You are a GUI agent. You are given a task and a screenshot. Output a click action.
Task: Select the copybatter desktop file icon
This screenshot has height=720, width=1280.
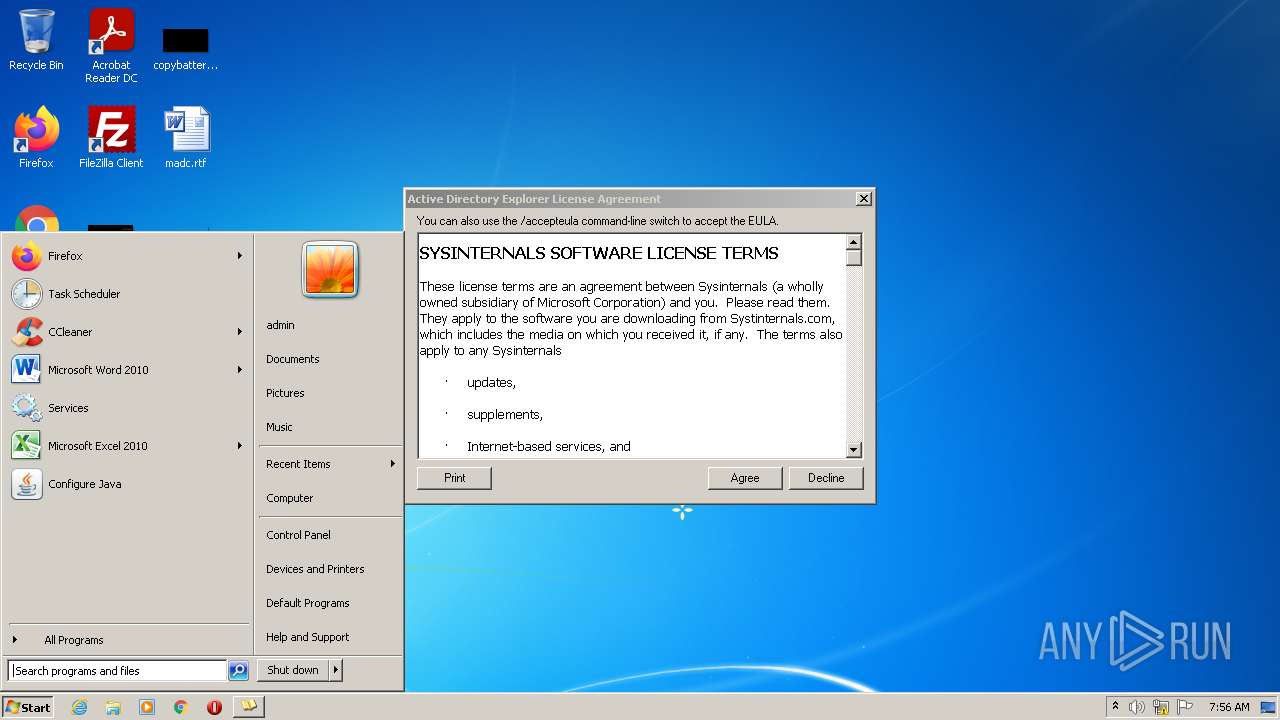(185, 48)
